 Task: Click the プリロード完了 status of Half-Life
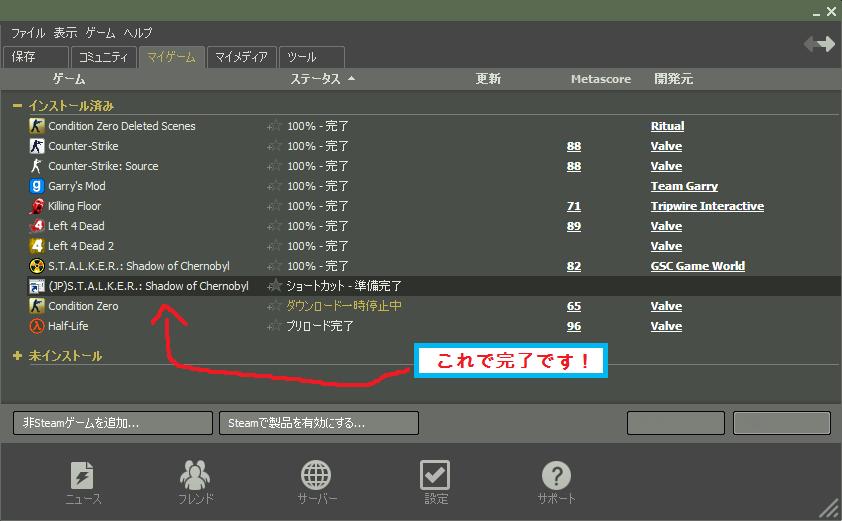pyautogui.click(x=320, y=326)
